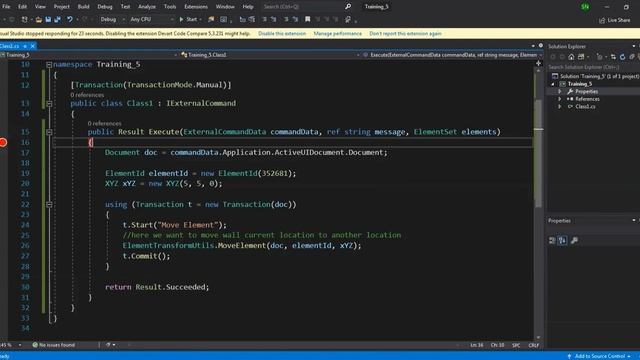
Task: Click the Open File folder icon in the toolbar
Action: point(38,19)
